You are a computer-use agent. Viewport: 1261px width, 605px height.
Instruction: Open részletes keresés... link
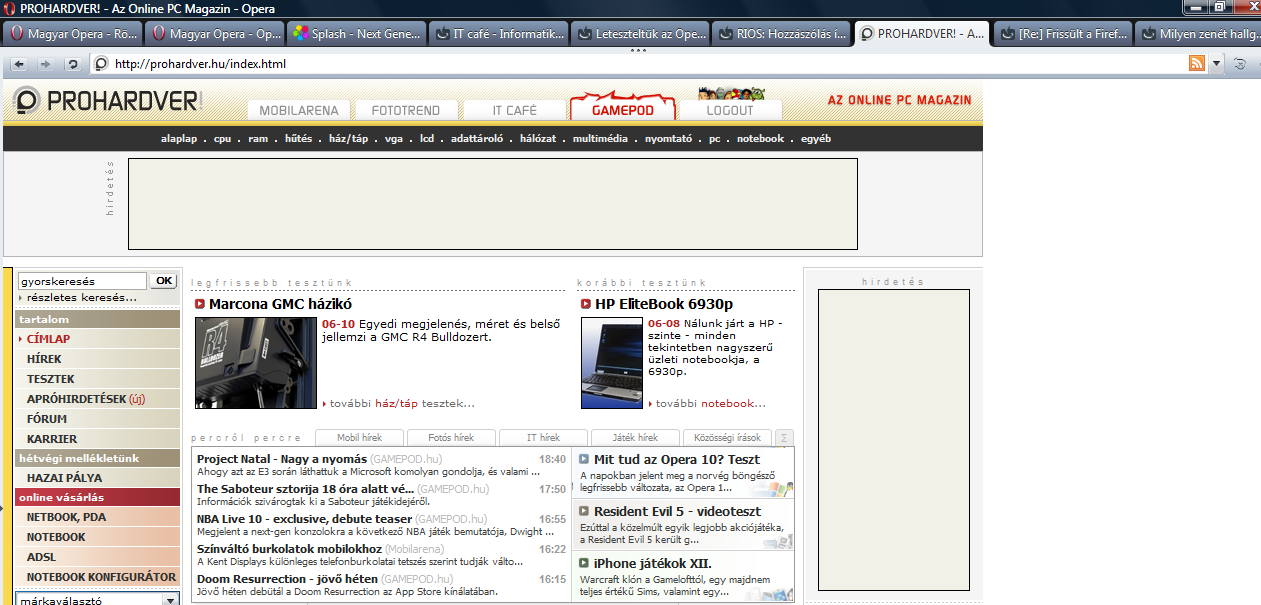[x=81, y=297]
